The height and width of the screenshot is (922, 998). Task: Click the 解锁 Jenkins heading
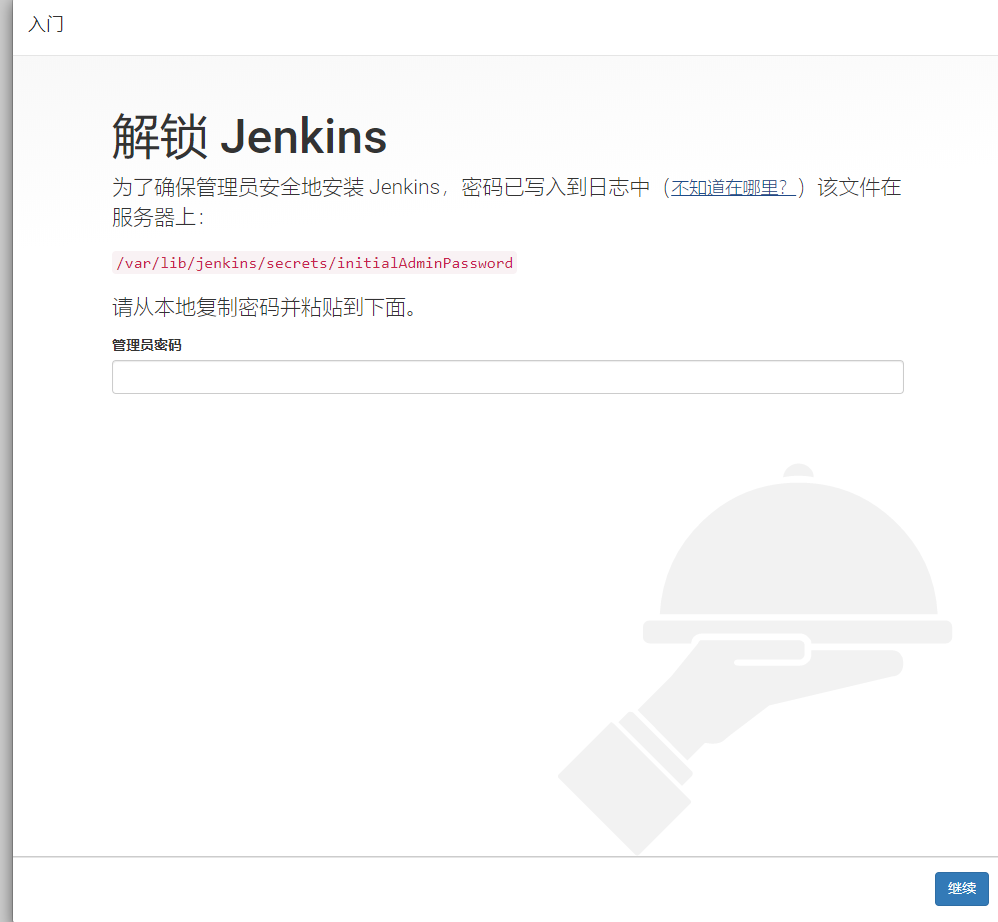pos(250,136)
